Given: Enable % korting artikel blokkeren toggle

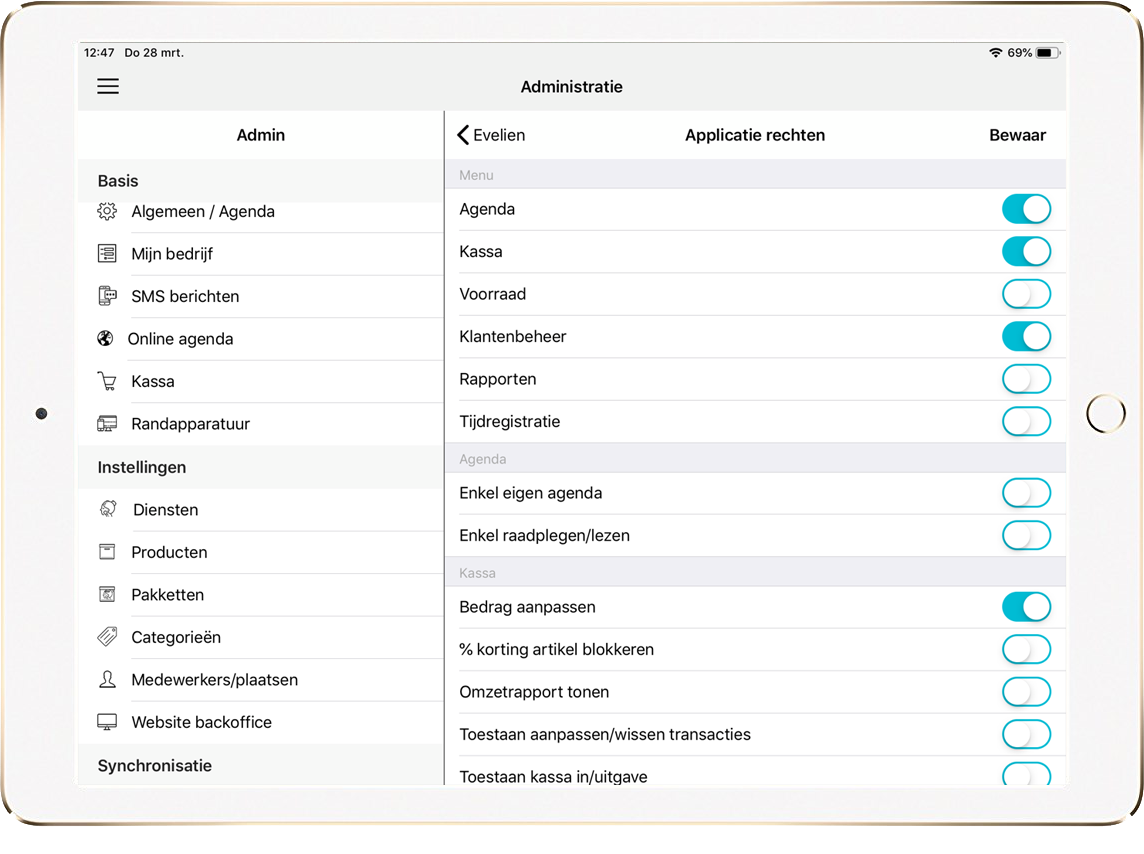Looking at the screenshot, I should pyautogui.click(x=1026, y=649).
